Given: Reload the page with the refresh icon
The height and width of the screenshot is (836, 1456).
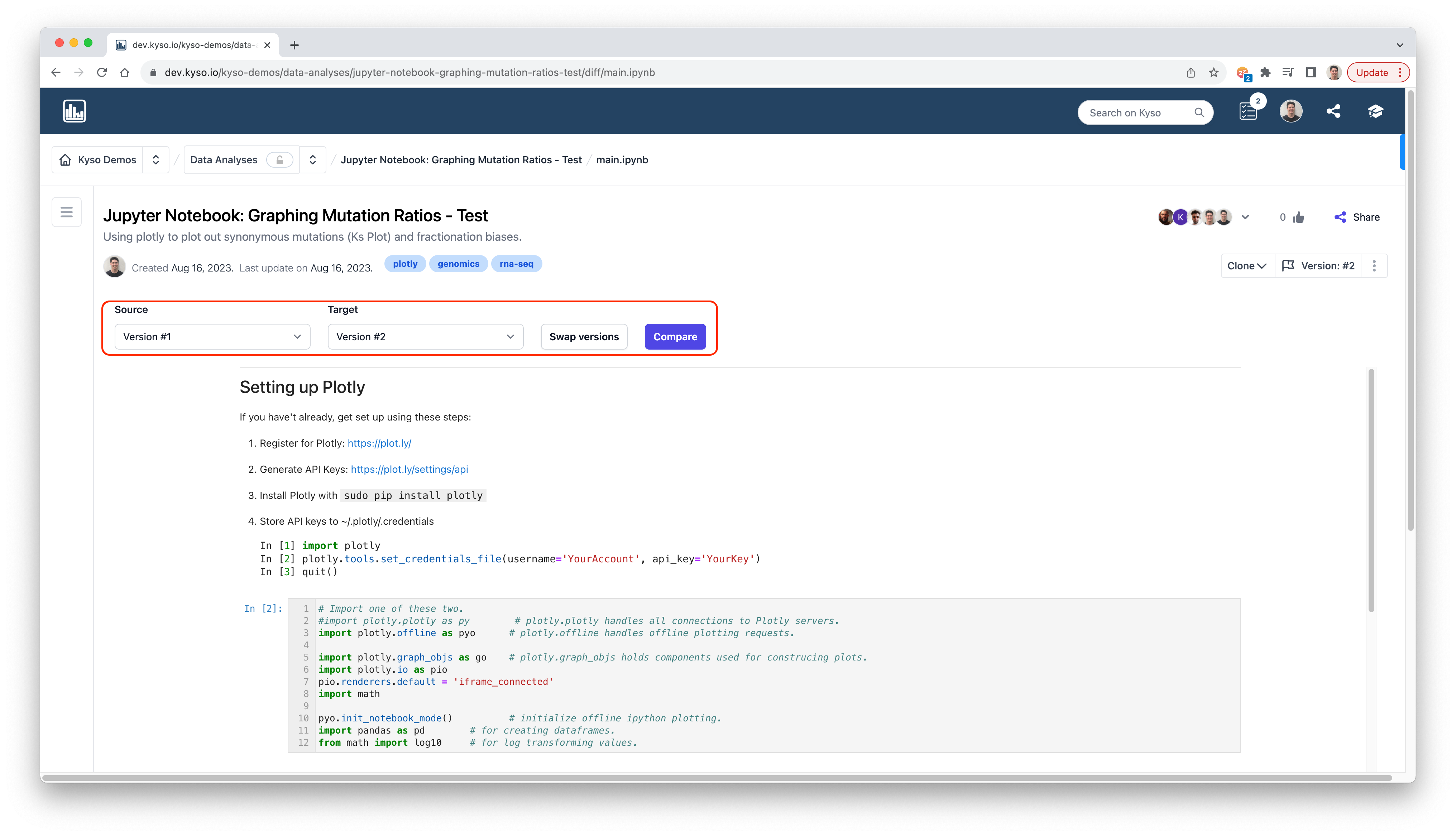Looking at the screenshot, I should coord(102,72).
